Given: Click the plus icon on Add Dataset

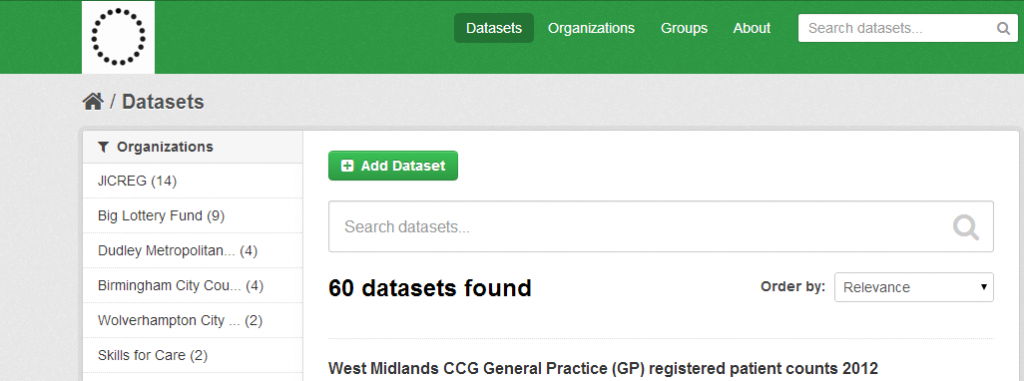Looking at the screenshot, I should tap(347, 166).
